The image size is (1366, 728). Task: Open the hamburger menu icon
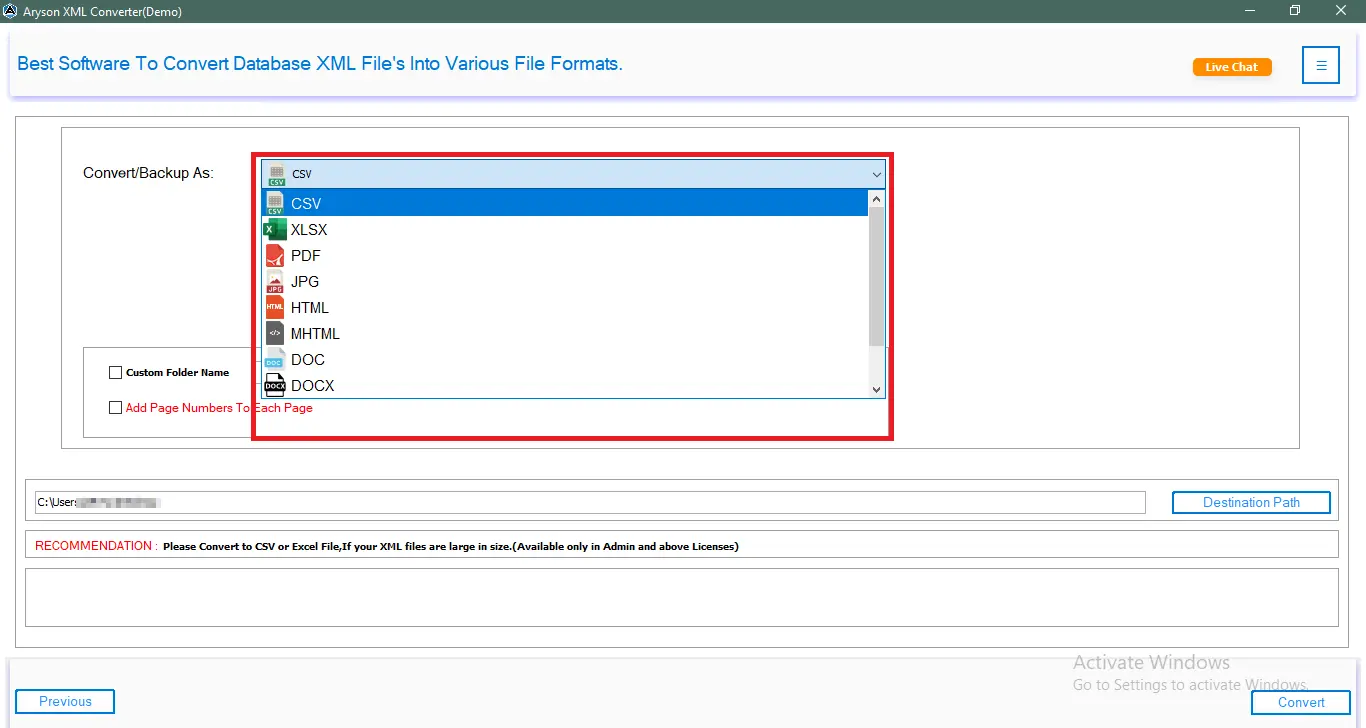click(1321, 66)
